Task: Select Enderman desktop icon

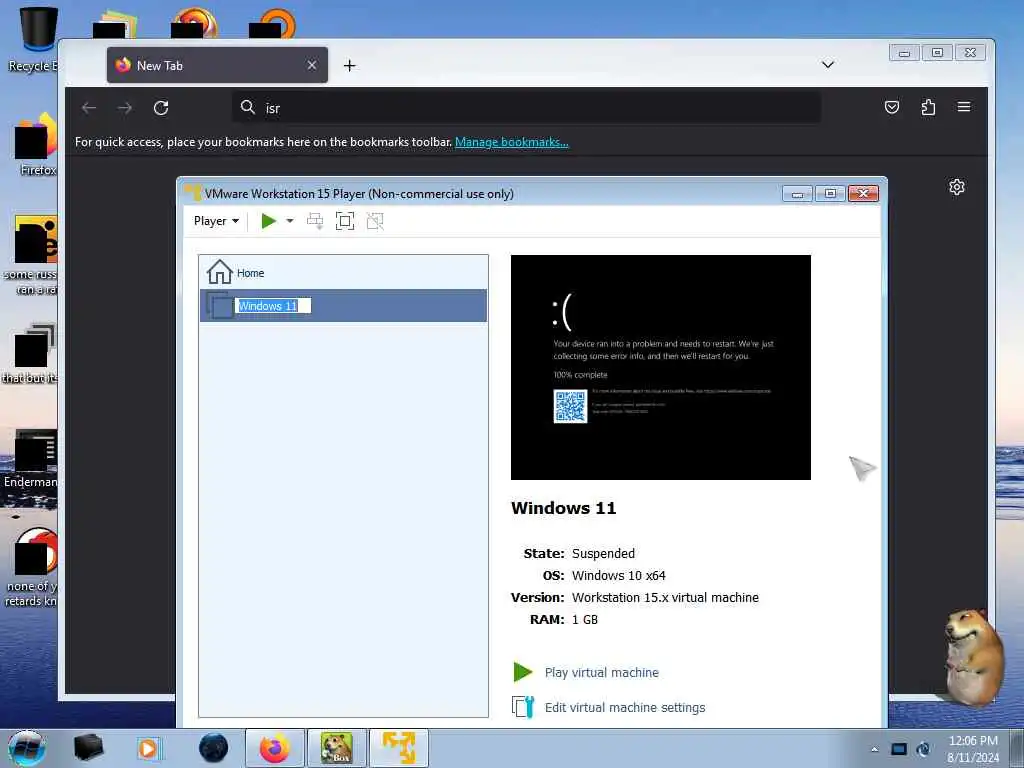Action: (30, 459)
